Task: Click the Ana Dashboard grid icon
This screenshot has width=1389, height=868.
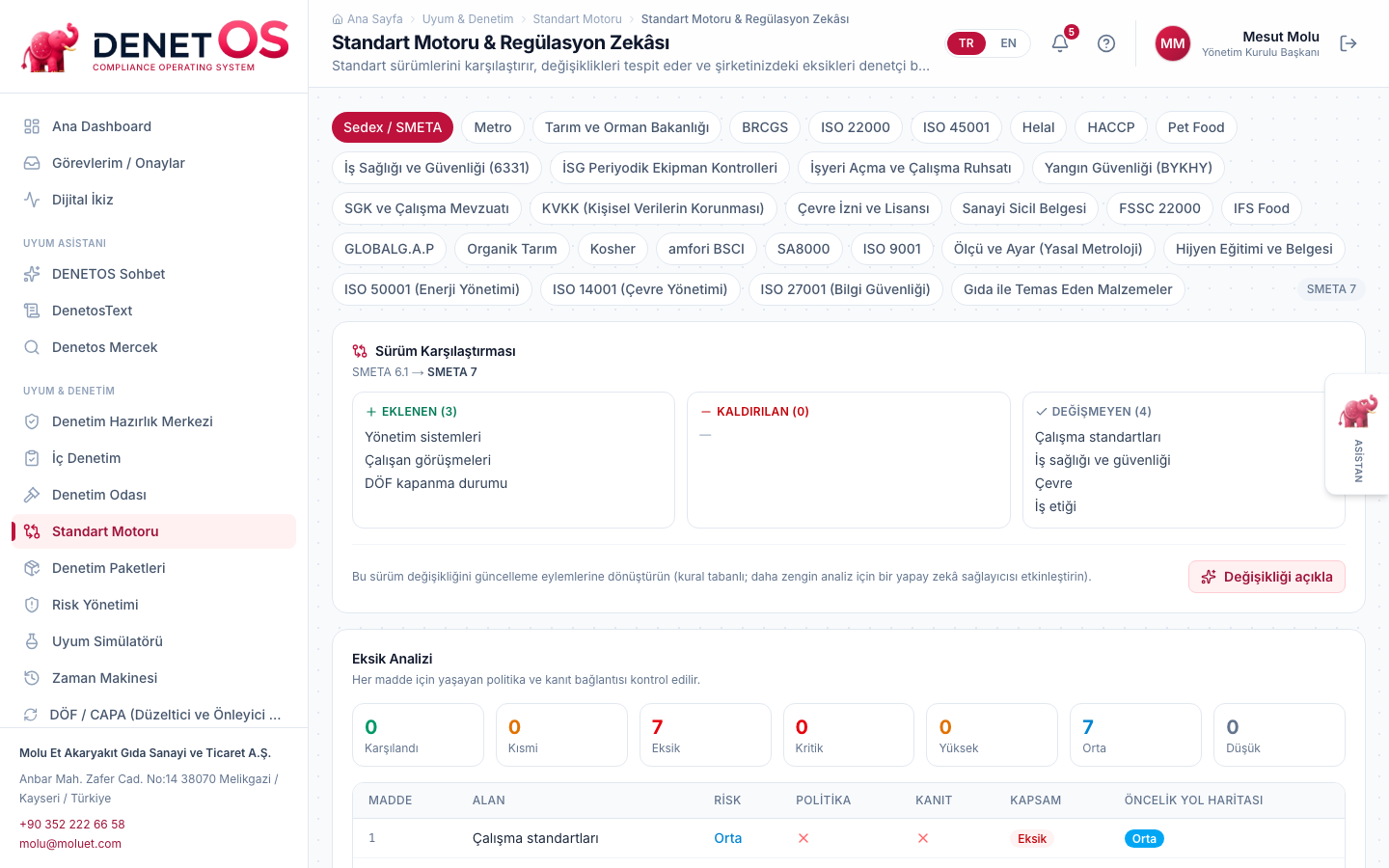Action: (32, 126)
